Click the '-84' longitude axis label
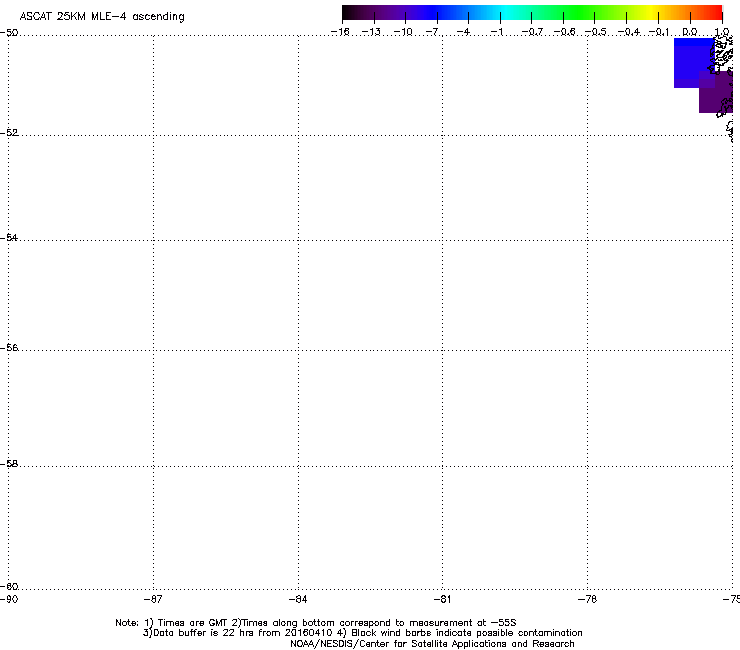The image size is (740, 650). 298,599
